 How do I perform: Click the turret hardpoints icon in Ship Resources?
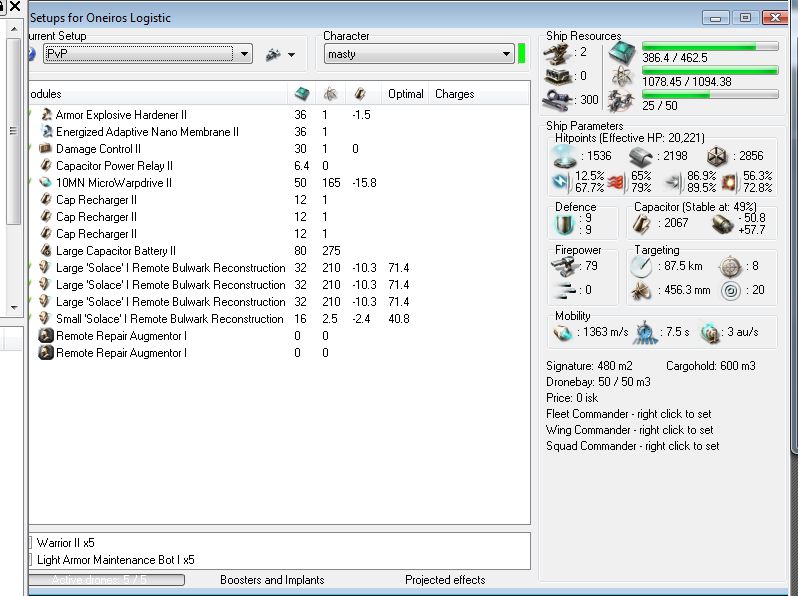tap(557, 53)
